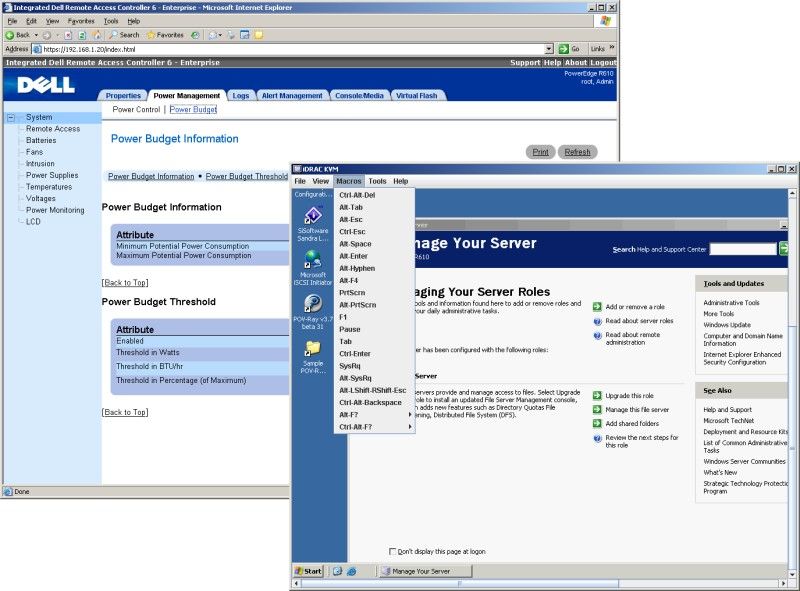Expand the Alt-F? macro submenu
The width and height of the screenshot is (800, 591).
point(410,414)
